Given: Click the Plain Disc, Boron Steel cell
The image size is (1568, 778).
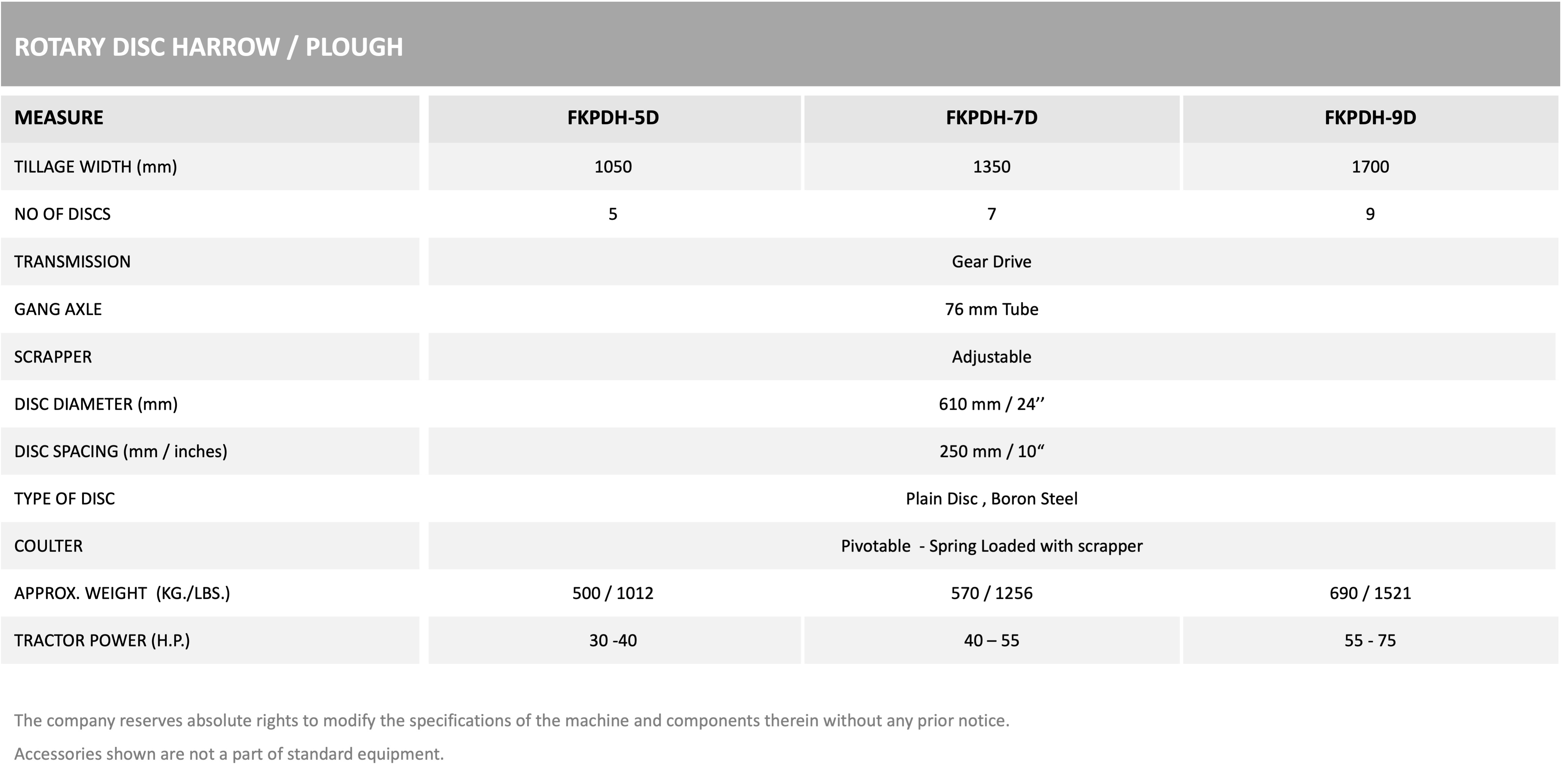Looking at the screenshot, I should pos(992,499).
